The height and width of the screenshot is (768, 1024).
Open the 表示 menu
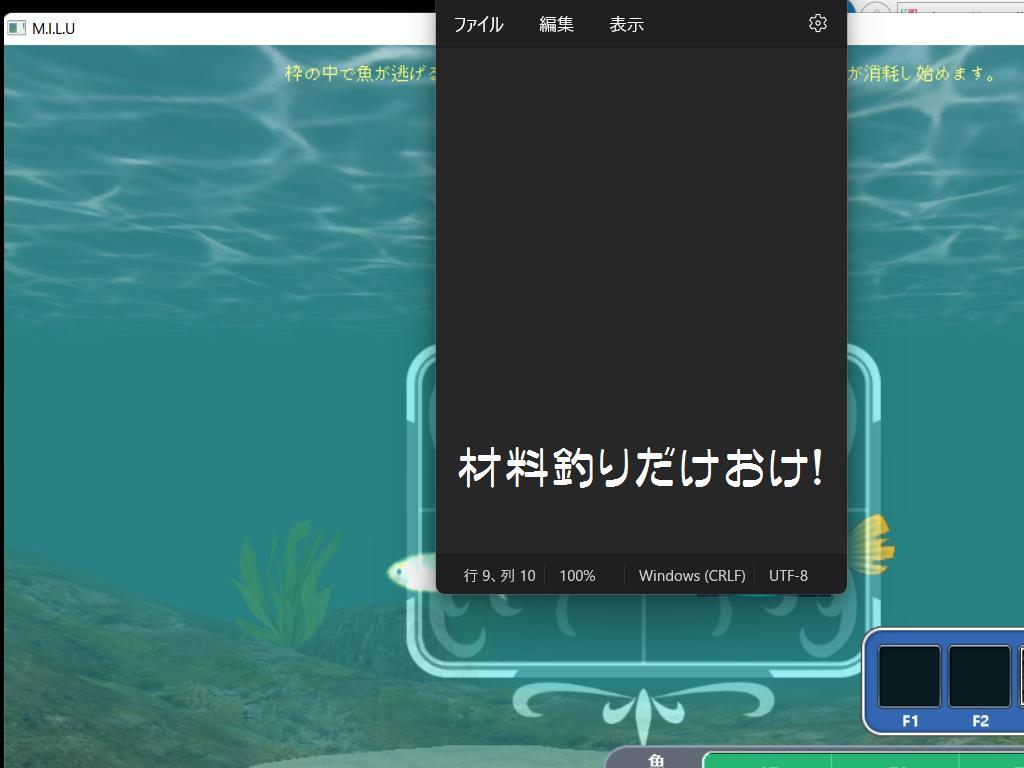tap(626, 24)
